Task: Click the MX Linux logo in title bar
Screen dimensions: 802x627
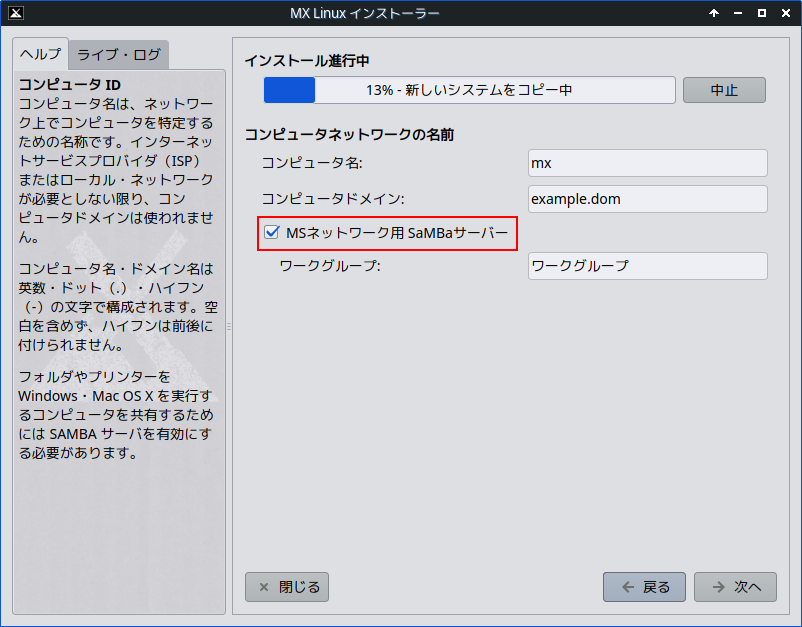Action: 16,13
